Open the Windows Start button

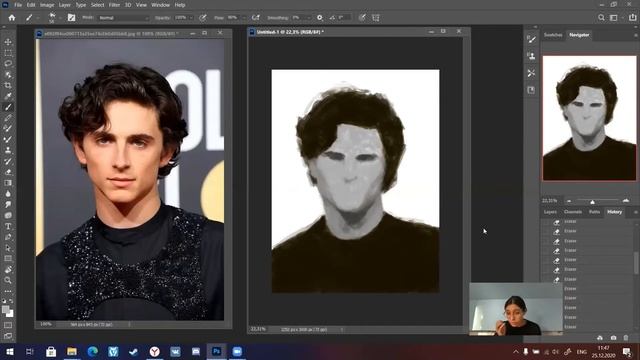(9, 351)
